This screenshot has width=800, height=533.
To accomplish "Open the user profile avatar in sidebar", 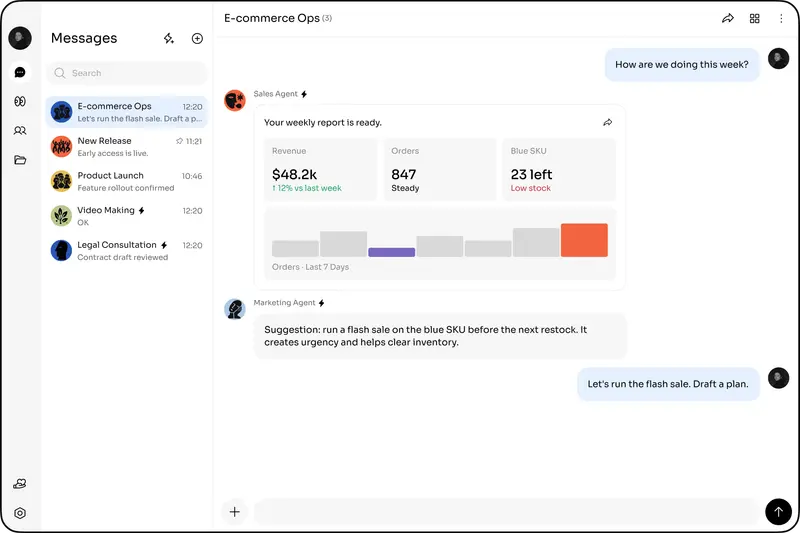I will (x=20, y=38).
